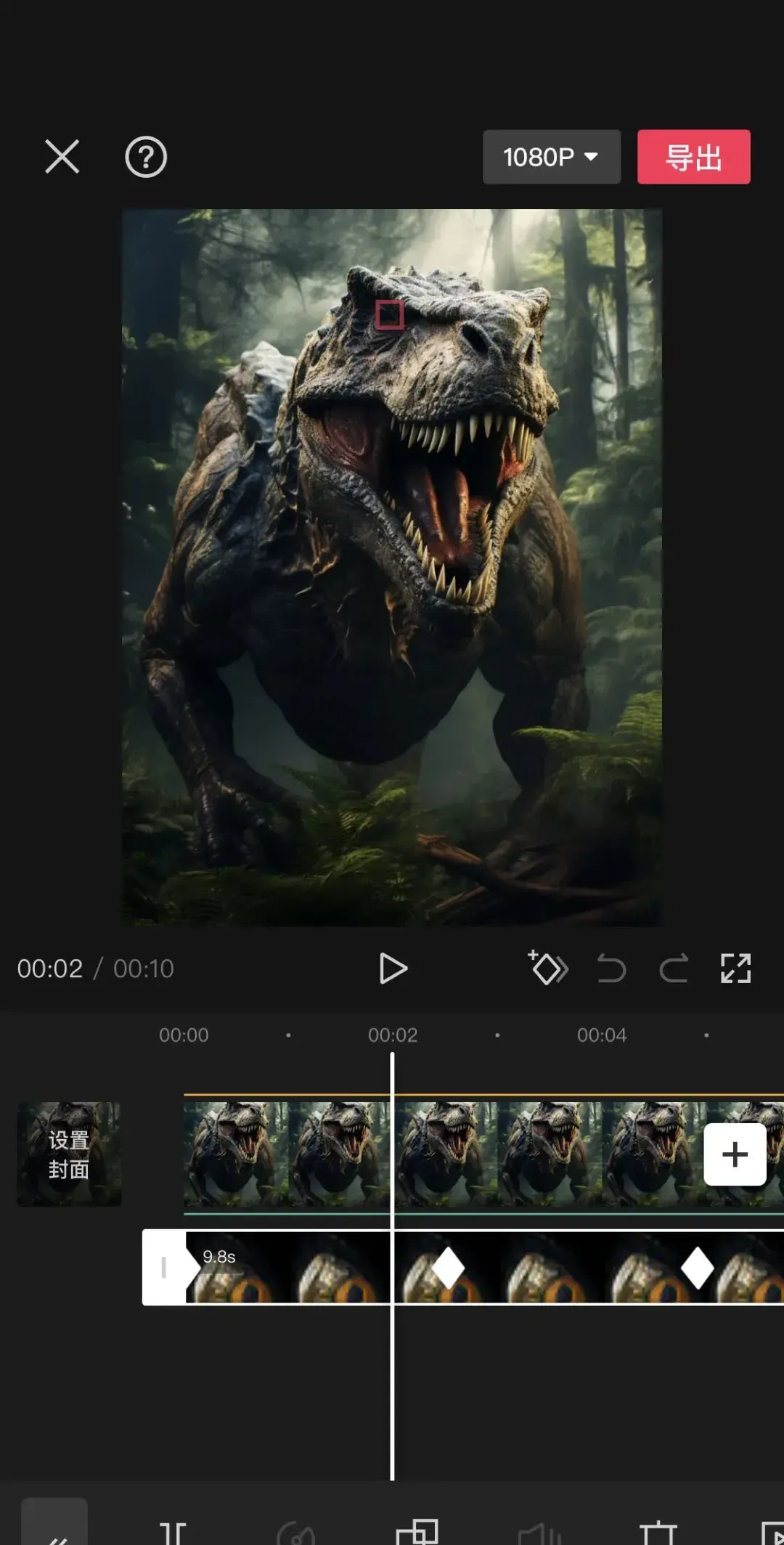The height and width of the screenshot is (1545, 784).
Task: Tap the 00:02 mark on the timeline ruler
Action: coord(393,1035)
